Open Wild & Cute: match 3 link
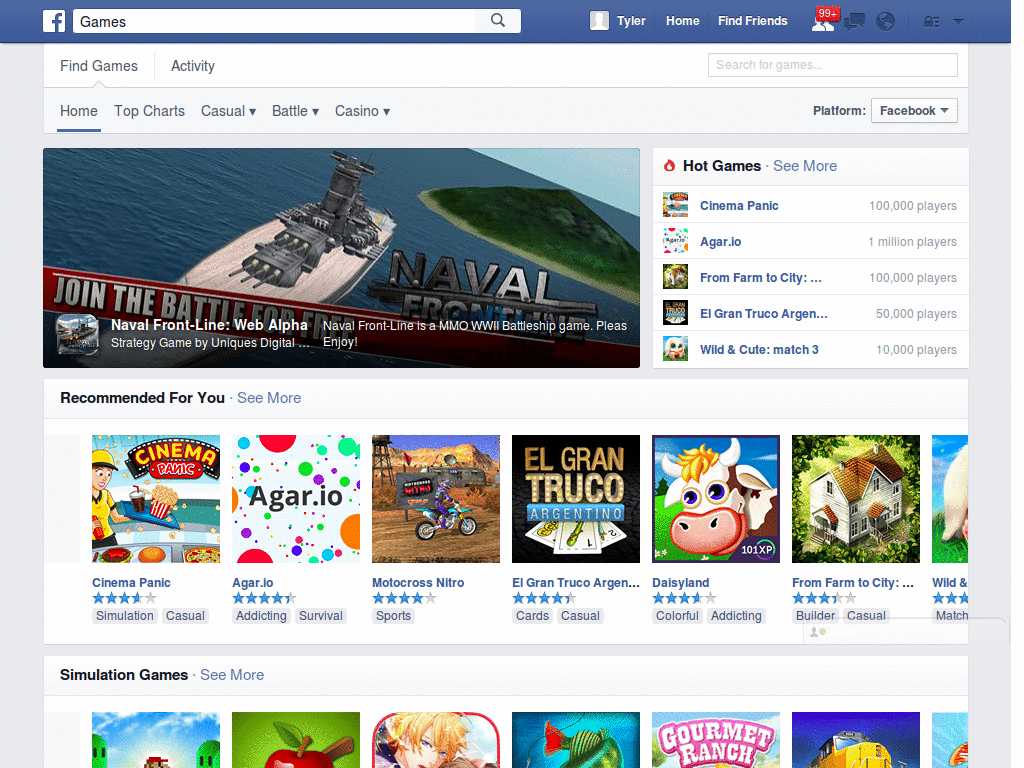The image size is (1024, 768). pyautogui.click(x=759, y=349)
